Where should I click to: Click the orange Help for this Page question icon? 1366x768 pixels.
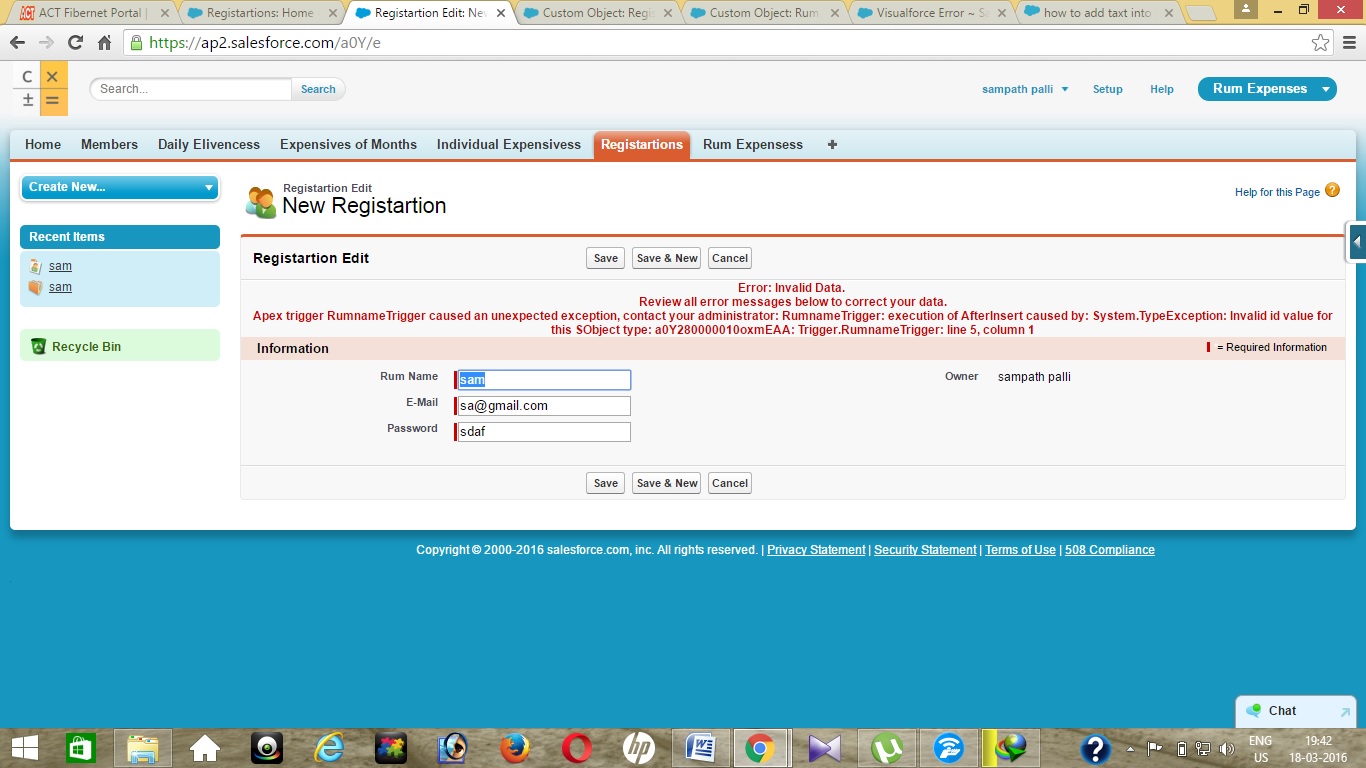pos(1332,190)
